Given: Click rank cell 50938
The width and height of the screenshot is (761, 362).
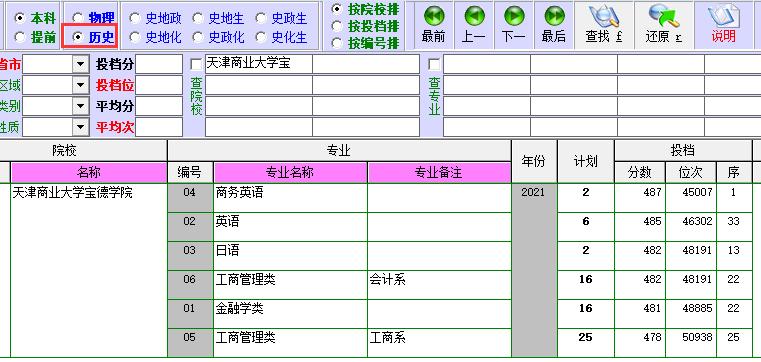Looking at the screenshot, I should [691, 343].
